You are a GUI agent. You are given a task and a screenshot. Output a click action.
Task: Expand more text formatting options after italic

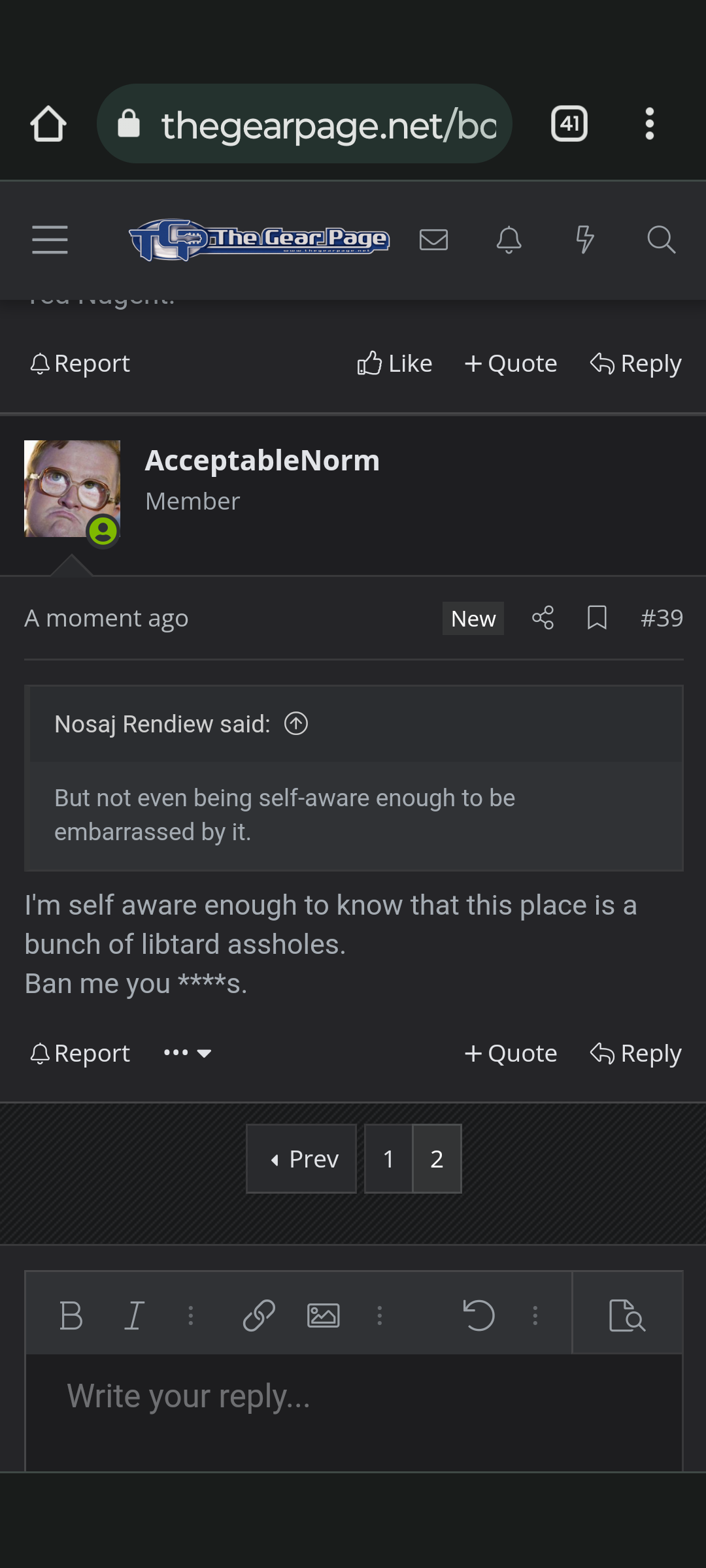pos(191,1315)
